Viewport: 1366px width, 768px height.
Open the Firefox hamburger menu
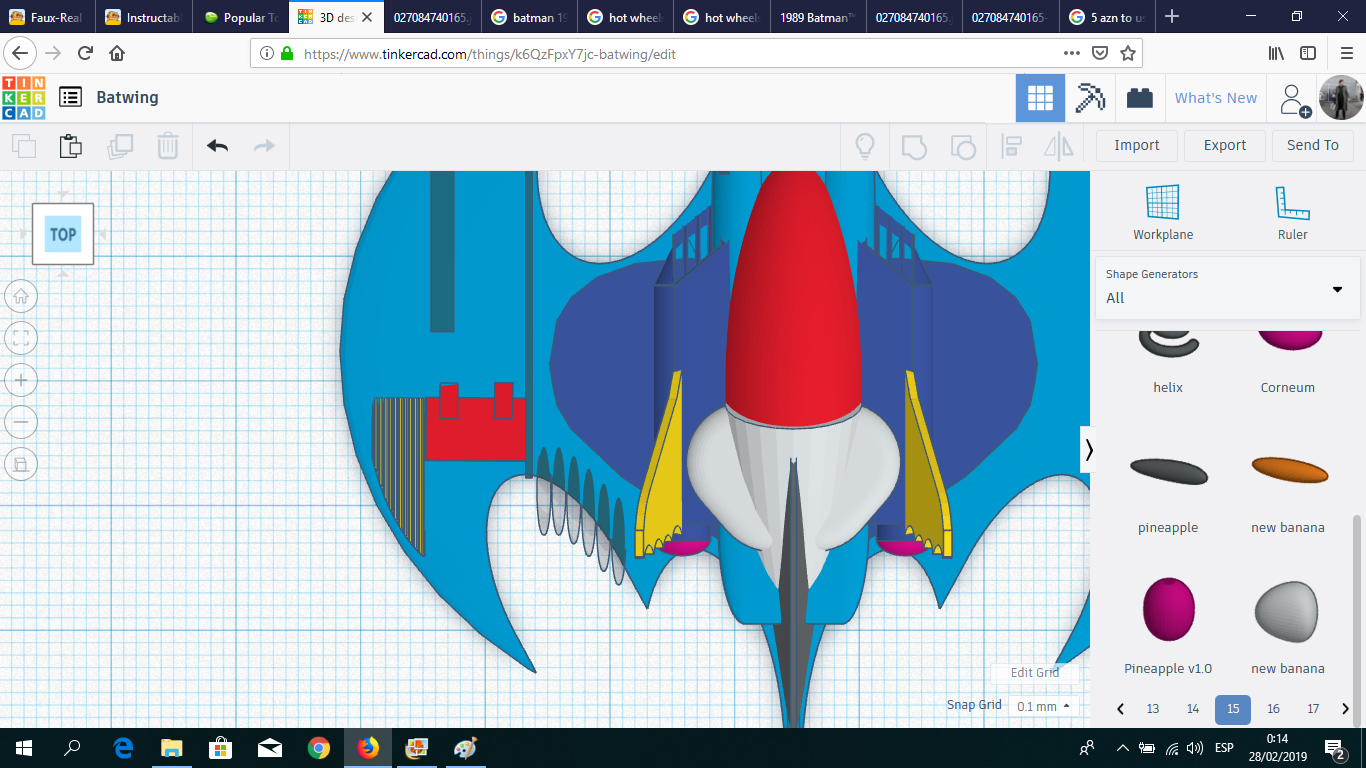(1346, 54)
